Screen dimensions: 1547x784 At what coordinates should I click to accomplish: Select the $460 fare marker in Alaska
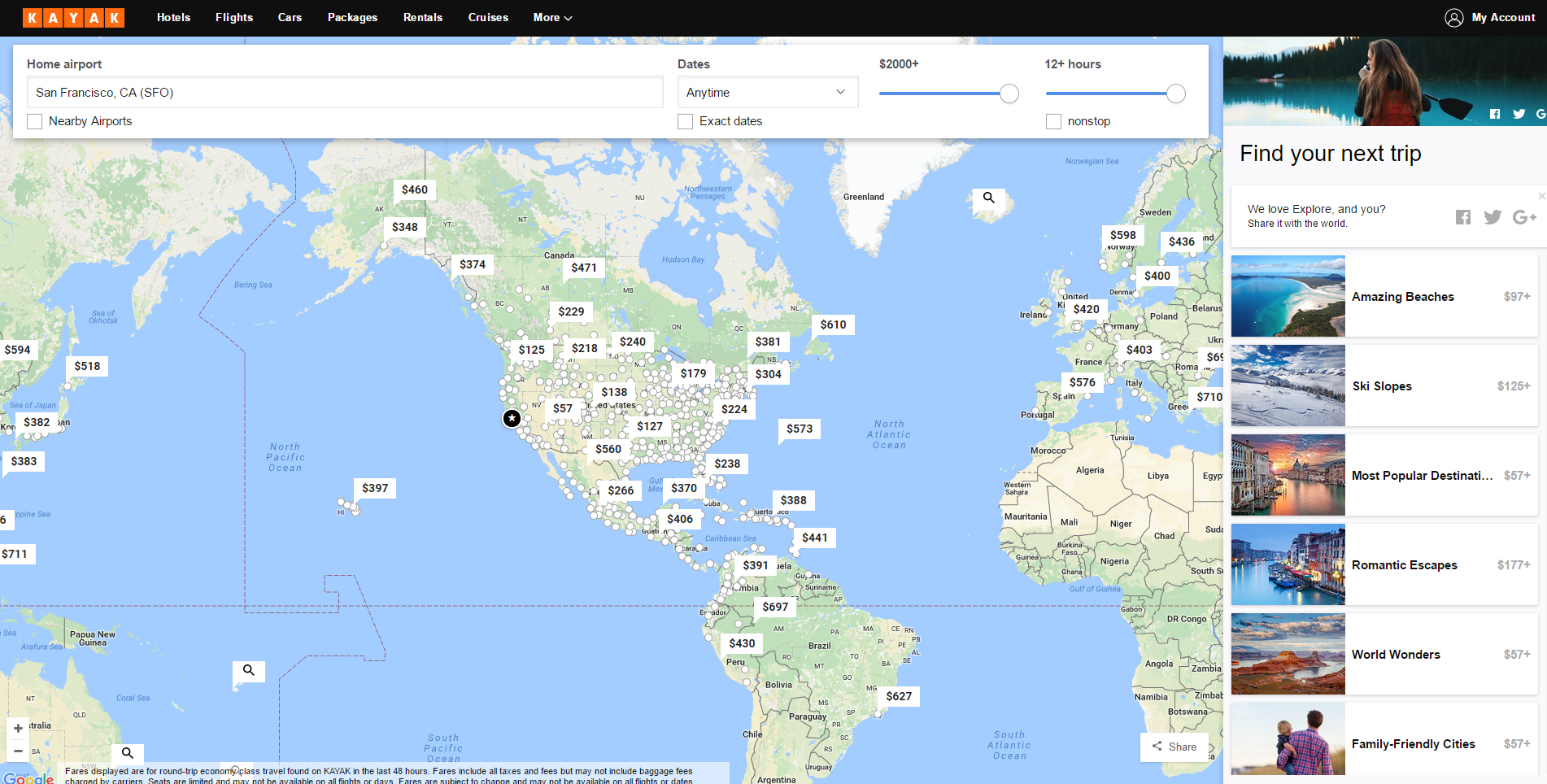point(415,189)
